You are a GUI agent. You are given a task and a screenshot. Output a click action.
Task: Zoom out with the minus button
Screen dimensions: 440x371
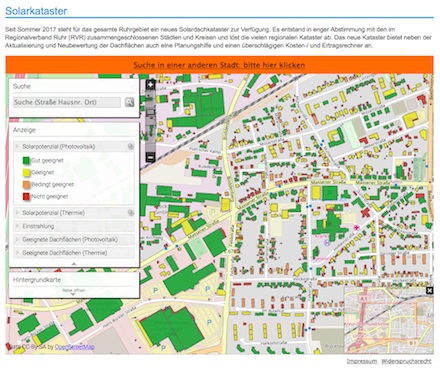151,157
